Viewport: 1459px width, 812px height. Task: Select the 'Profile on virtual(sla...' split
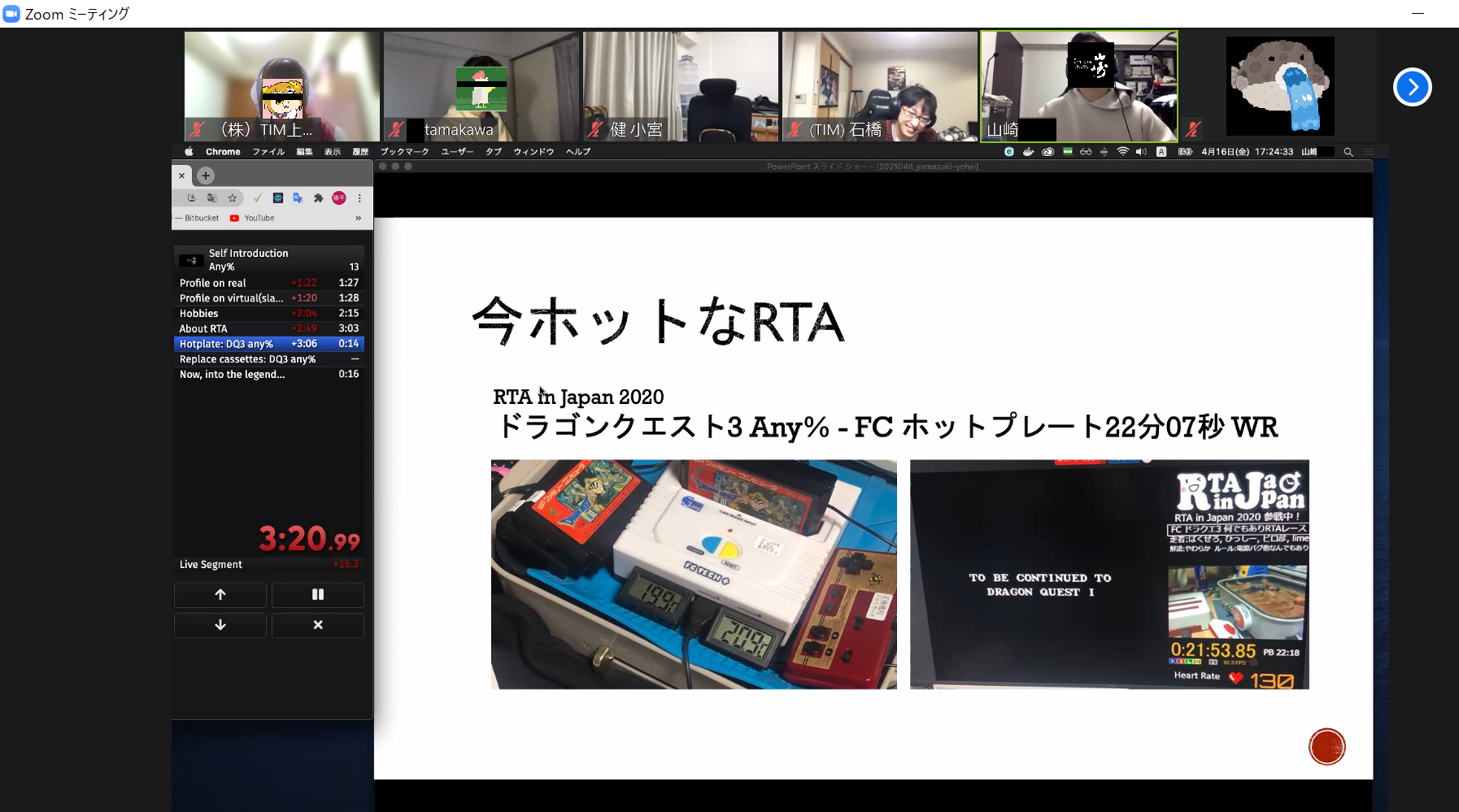tap(269, 298)
